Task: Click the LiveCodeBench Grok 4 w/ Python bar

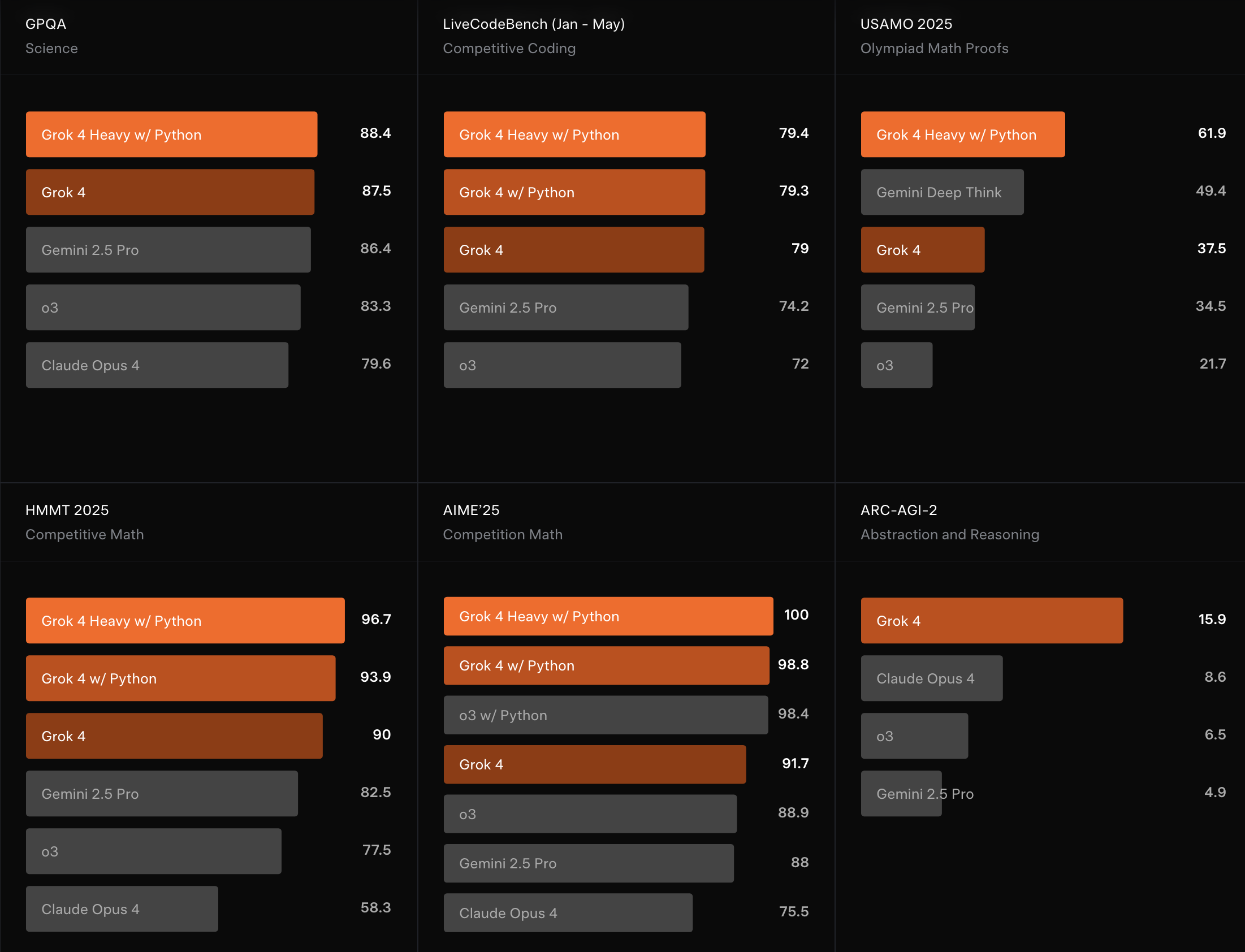Action: [574, 192]
